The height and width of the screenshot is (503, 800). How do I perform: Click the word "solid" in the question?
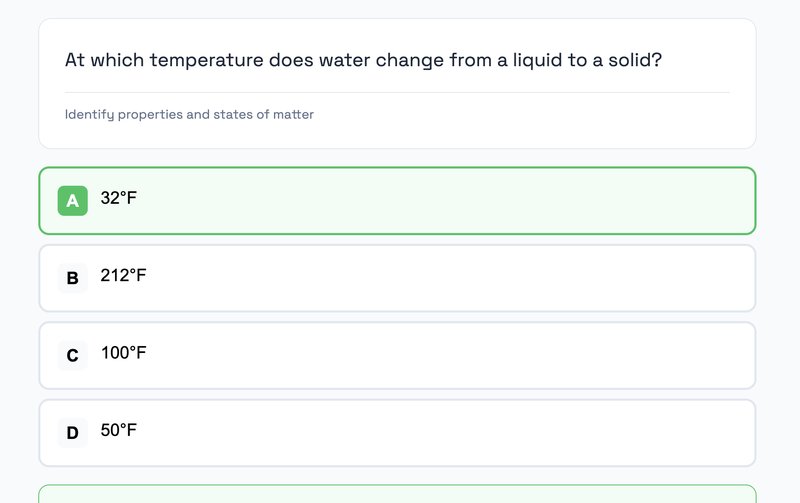[632, 60]
